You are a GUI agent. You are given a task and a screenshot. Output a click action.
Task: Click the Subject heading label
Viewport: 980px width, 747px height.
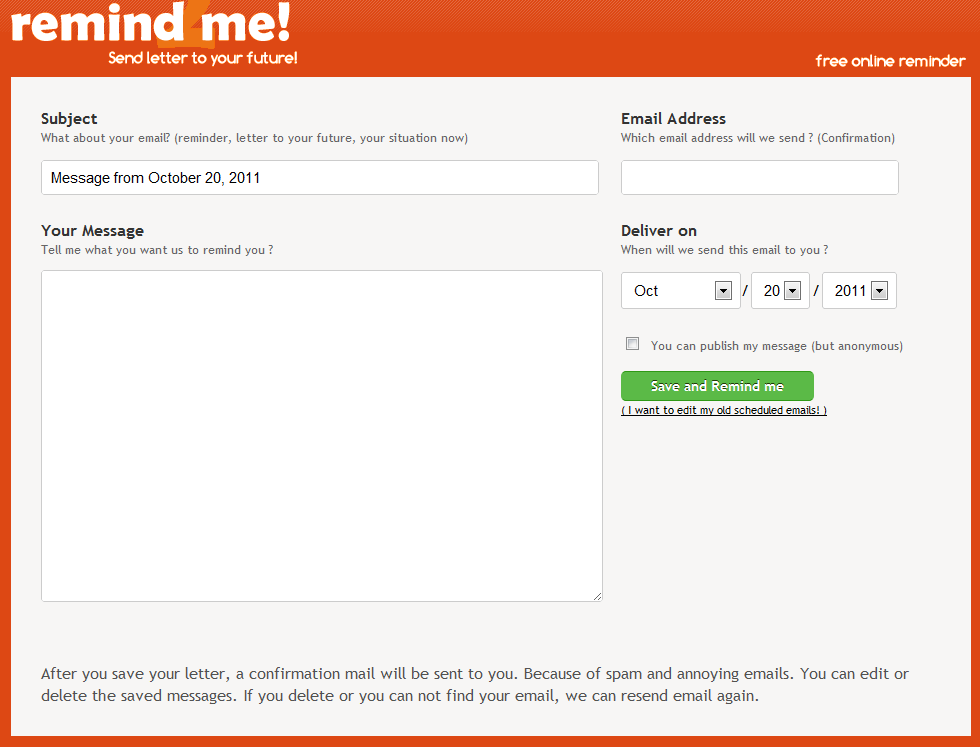tap(69, 118)
